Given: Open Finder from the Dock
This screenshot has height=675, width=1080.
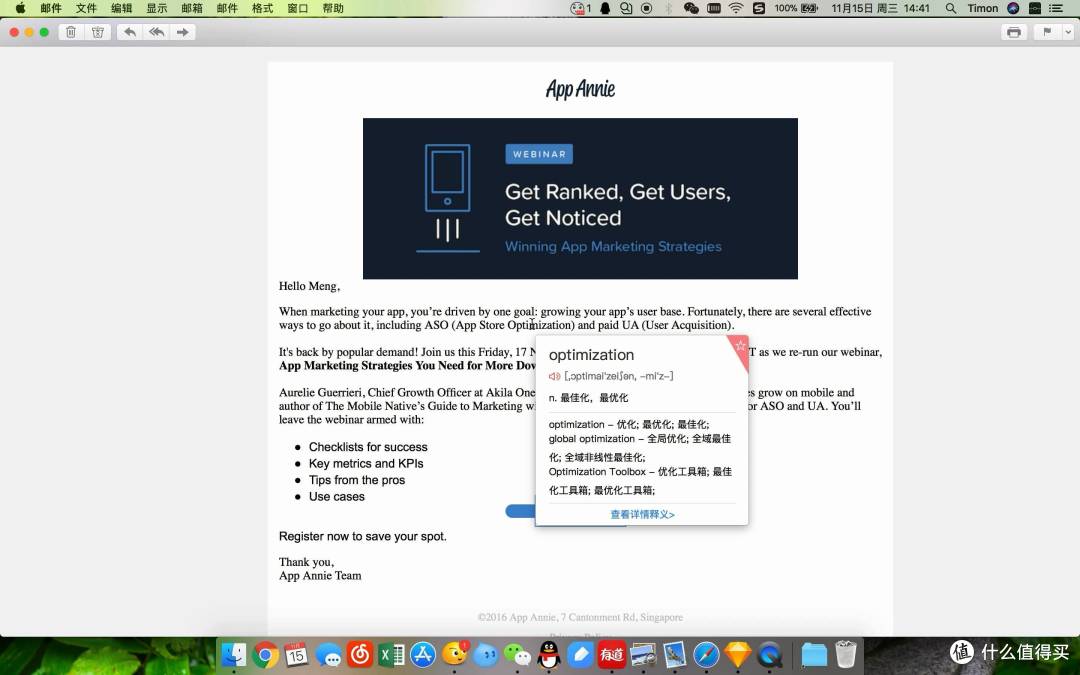Looking at the screenshot, I should (234, 654).
